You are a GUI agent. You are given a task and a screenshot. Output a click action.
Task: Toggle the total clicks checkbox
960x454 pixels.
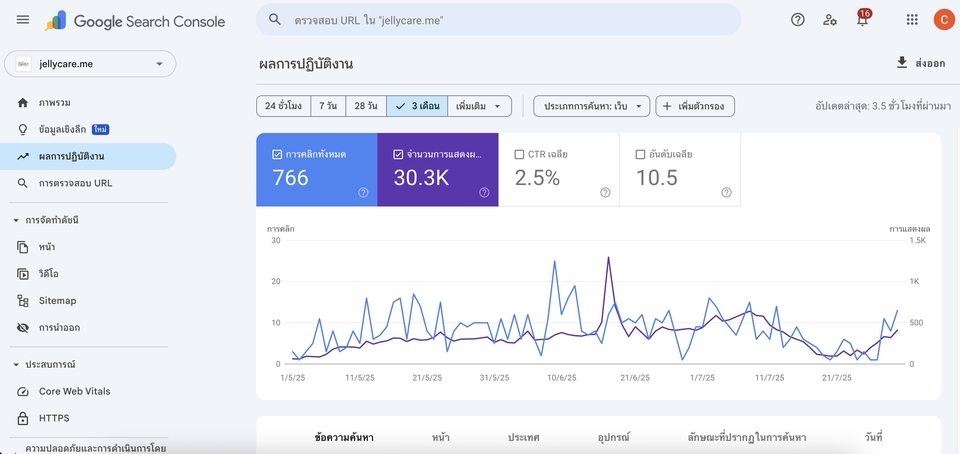click(277, 155)
